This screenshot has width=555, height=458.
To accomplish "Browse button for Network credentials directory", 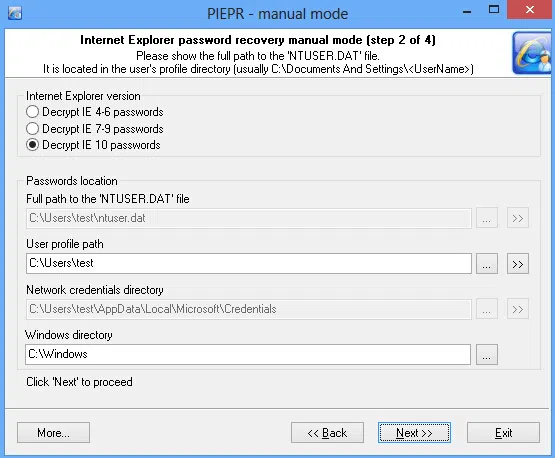I will point(487,309).
